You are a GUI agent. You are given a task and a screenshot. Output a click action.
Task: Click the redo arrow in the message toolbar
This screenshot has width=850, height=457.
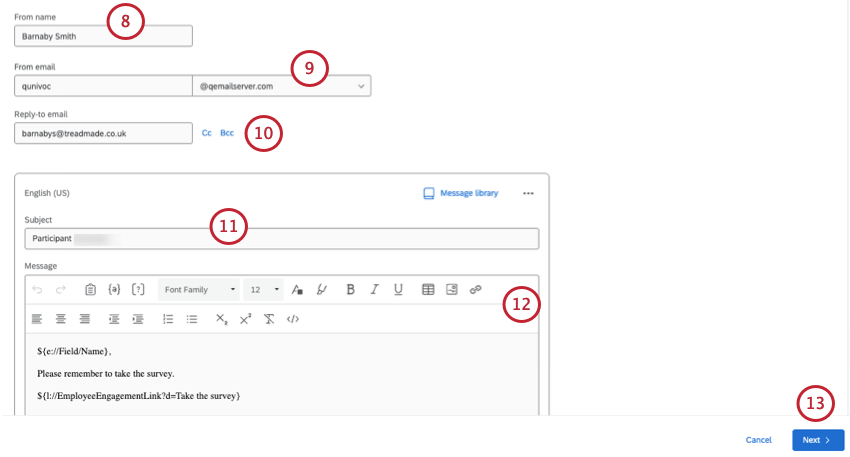(61, 289)
